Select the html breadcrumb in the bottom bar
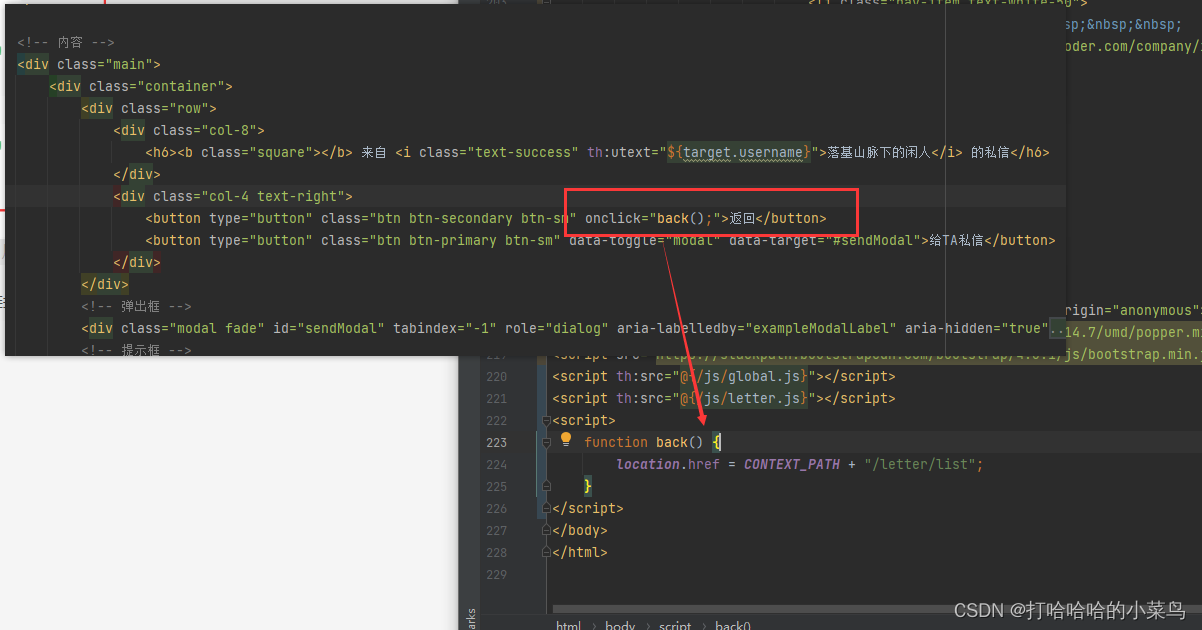This screenshot has height=630, width=1202. coord(568,626)
